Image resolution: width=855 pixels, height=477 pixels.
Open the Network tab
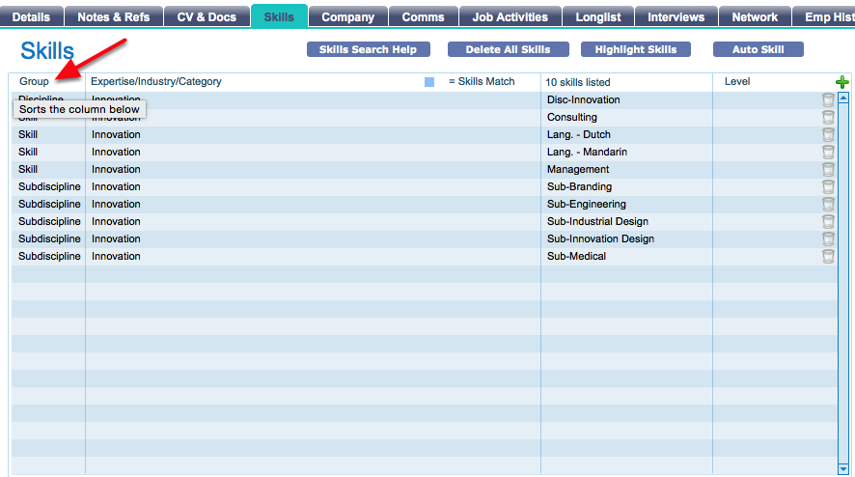(755, 17)
